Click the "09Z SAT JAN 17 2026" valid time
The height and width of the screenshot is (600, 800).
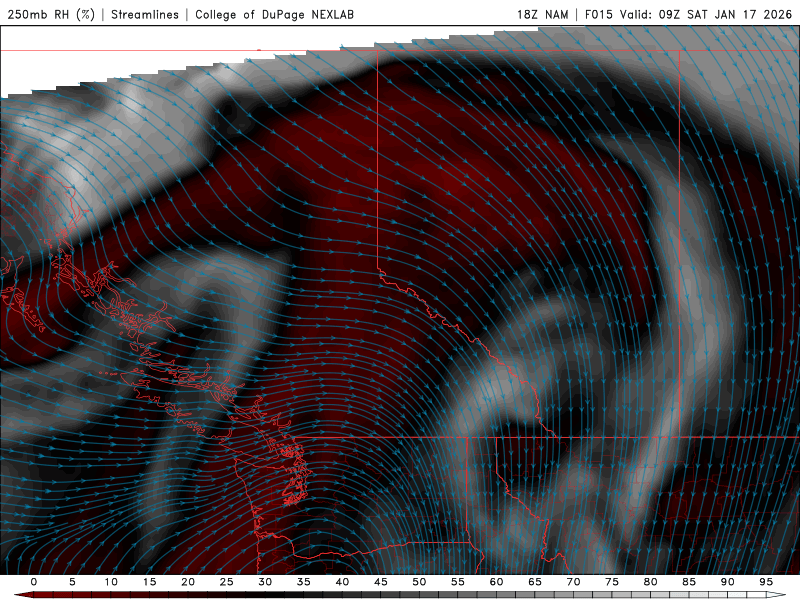point(725,14)
